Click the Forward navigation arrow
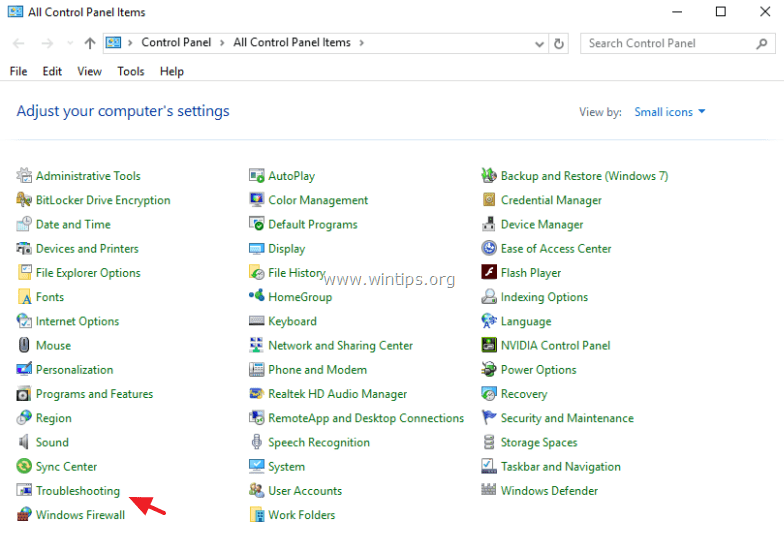 [x=47, y=44]
